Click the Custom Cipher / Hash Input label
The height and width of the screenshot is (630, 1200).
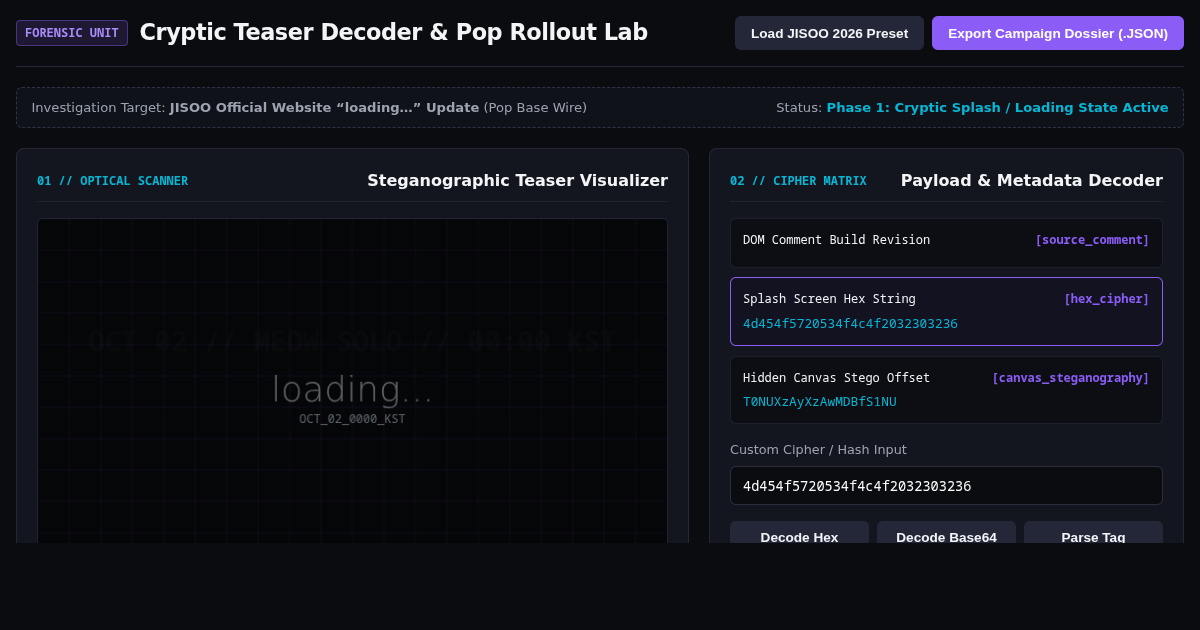(818, 450)
